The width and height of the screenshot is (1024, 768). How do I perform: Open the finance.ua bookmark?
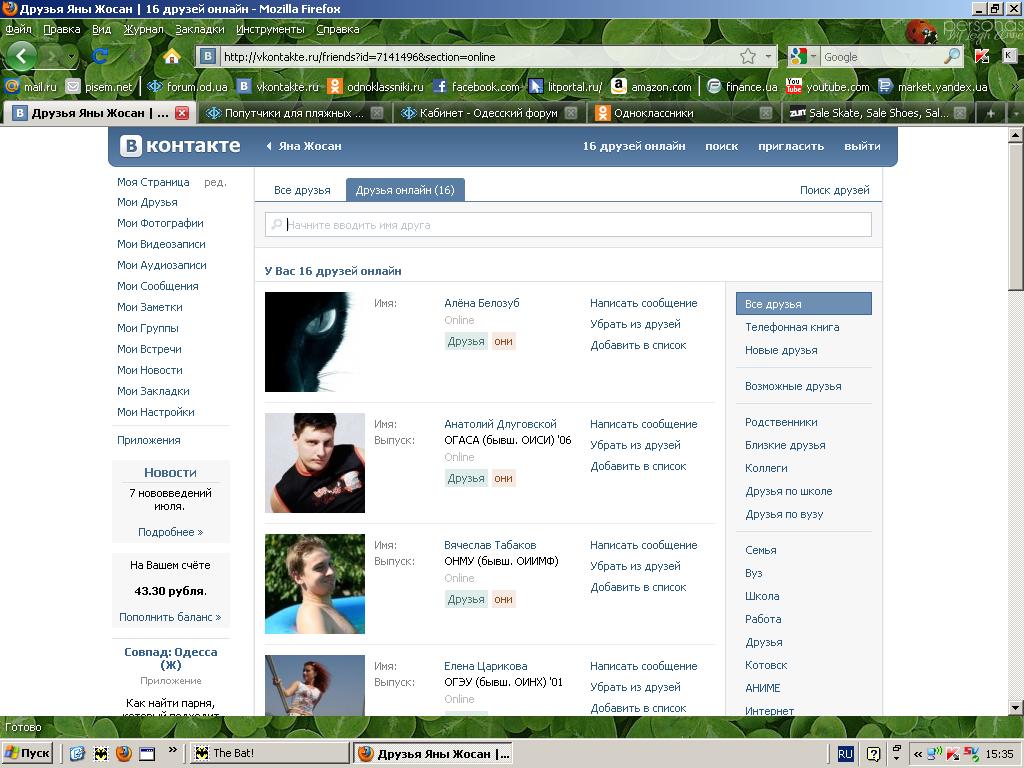(x=743, y=86)
